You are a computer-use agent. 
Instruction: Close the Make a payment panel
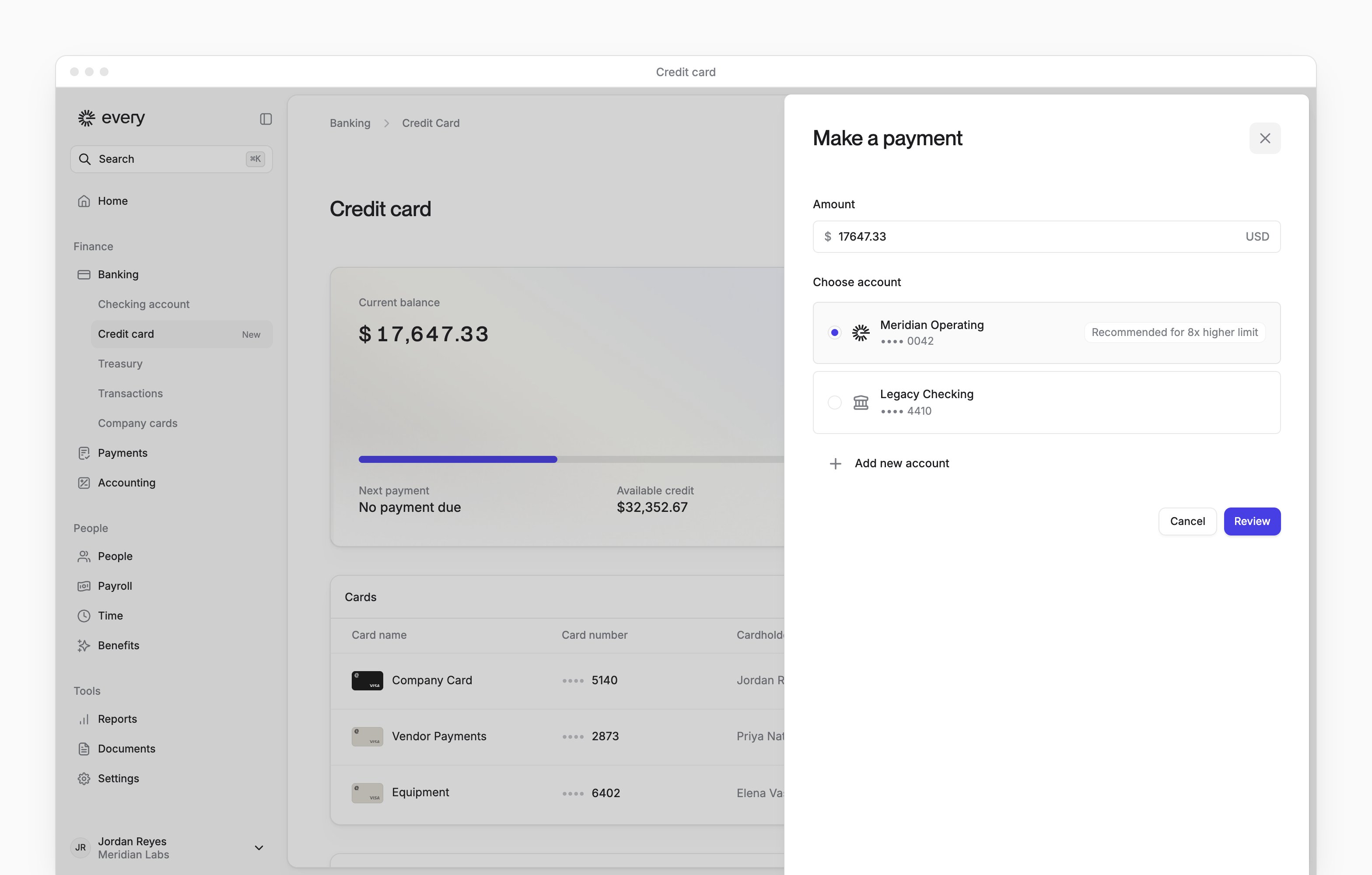click(1265, 138)
